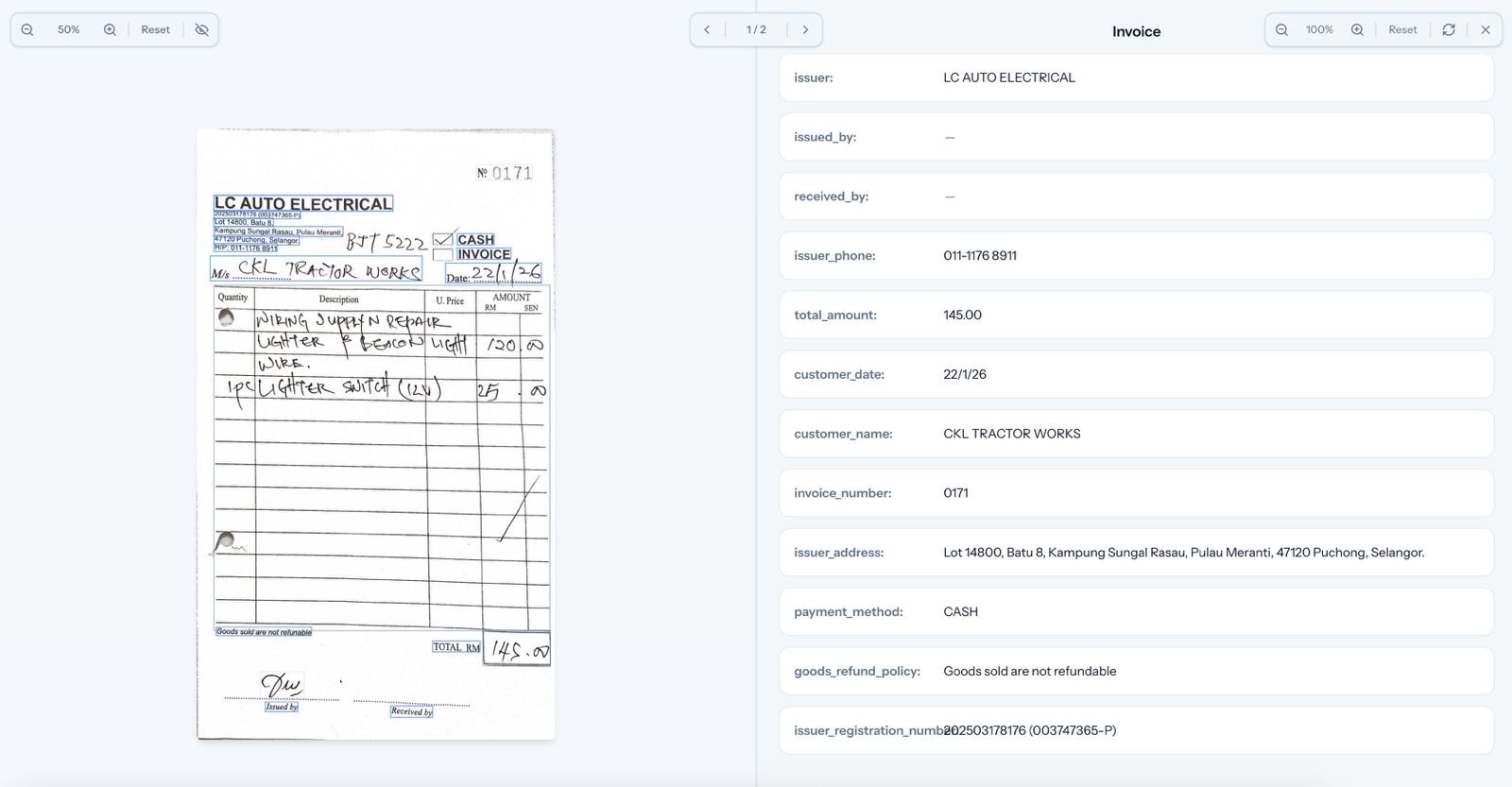This screenshot has width=1512, height=787.
Task: Select the customer_name field row
Action: coord(1135,434)
